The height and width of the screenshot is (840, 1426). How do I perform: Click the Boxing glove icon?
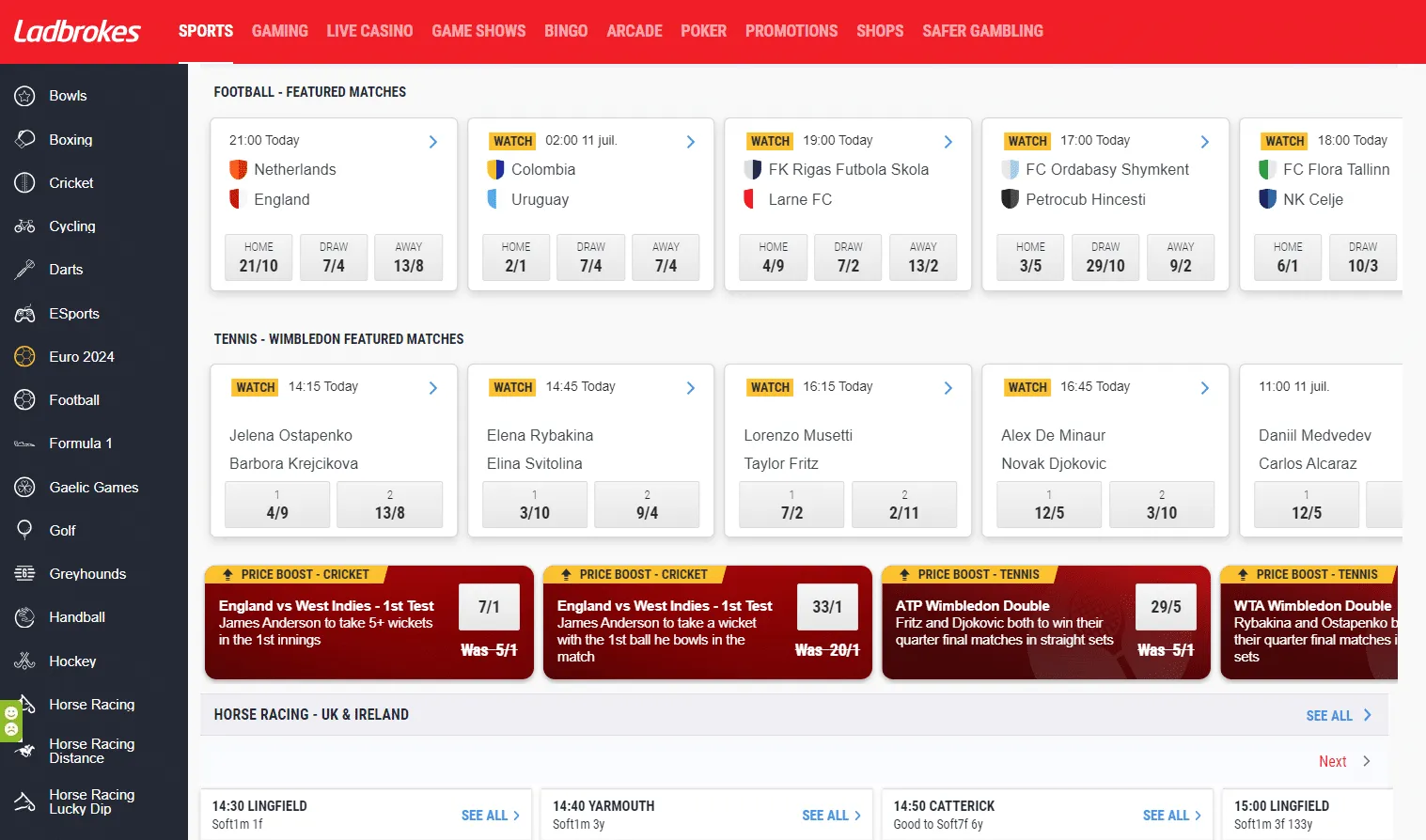click(23, 139)
